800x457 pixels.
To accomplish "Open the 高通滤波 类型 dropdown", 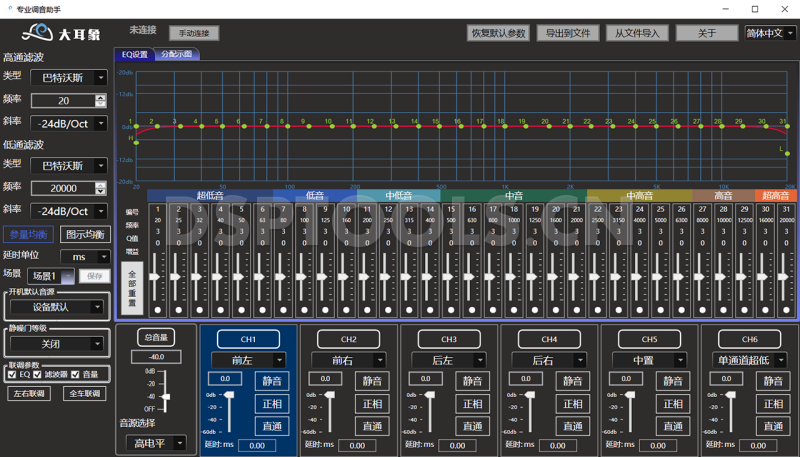I will tap(70, 77).
